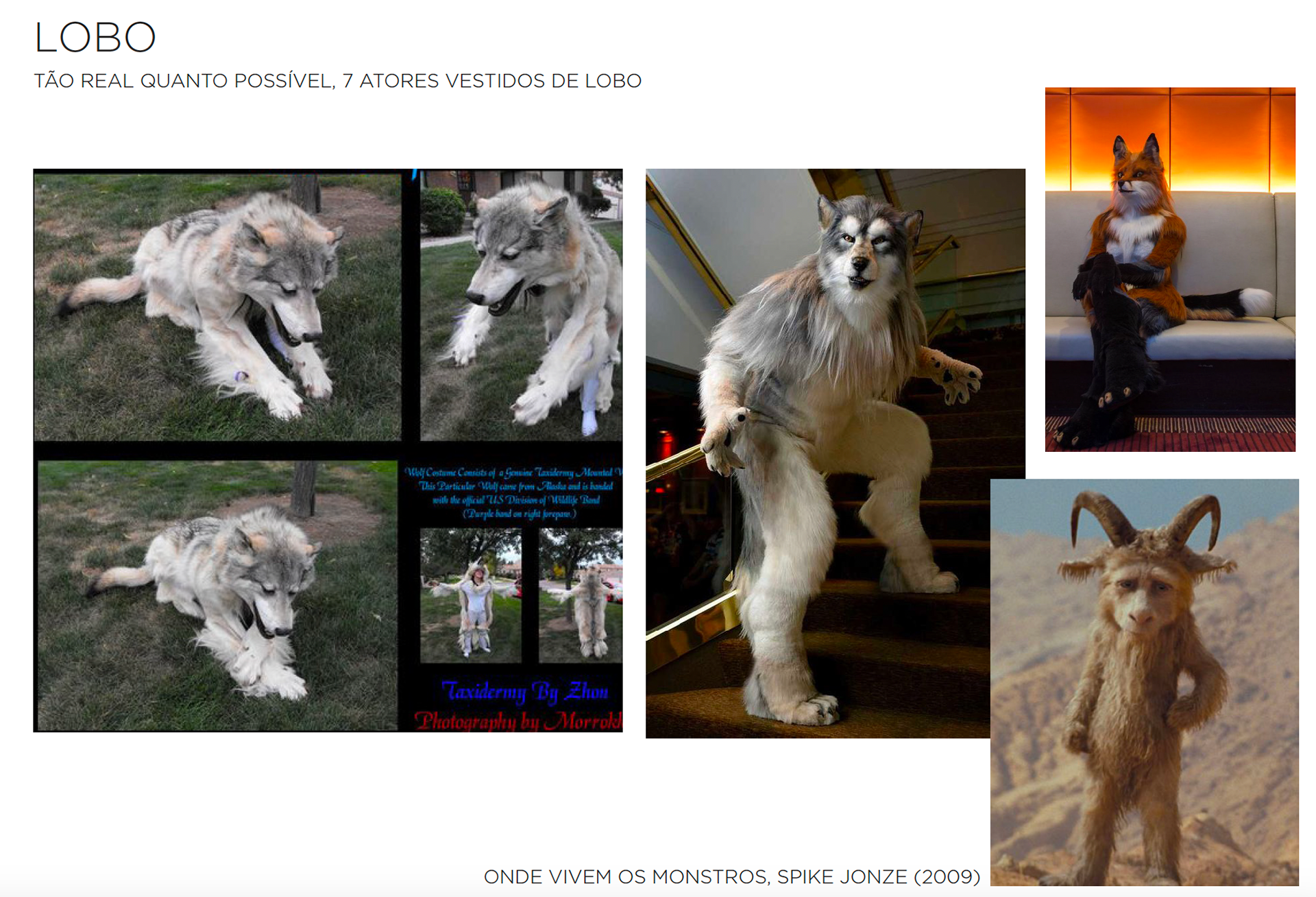Click the "Onde Vivem os Monstros, Spike Jonze" caption

point(731,877)
